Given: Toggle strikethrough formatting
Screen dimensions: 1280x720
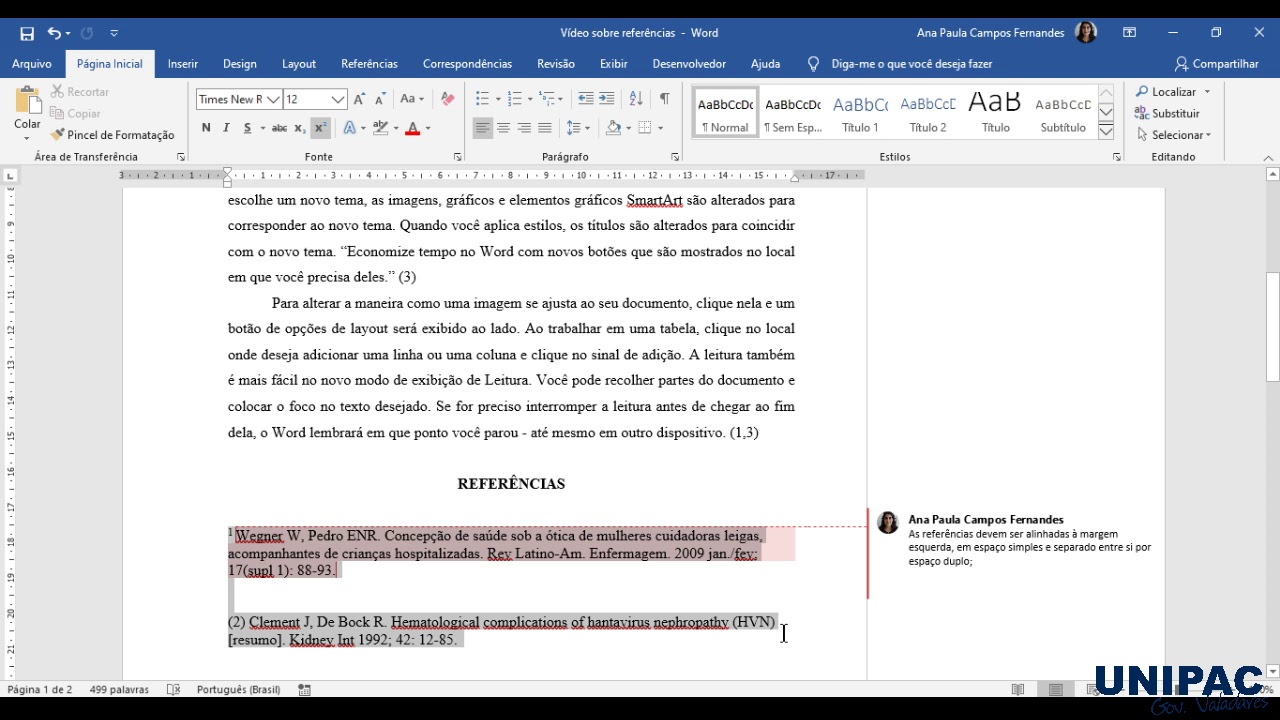Looking at the screenshot, I should (279, 128).
